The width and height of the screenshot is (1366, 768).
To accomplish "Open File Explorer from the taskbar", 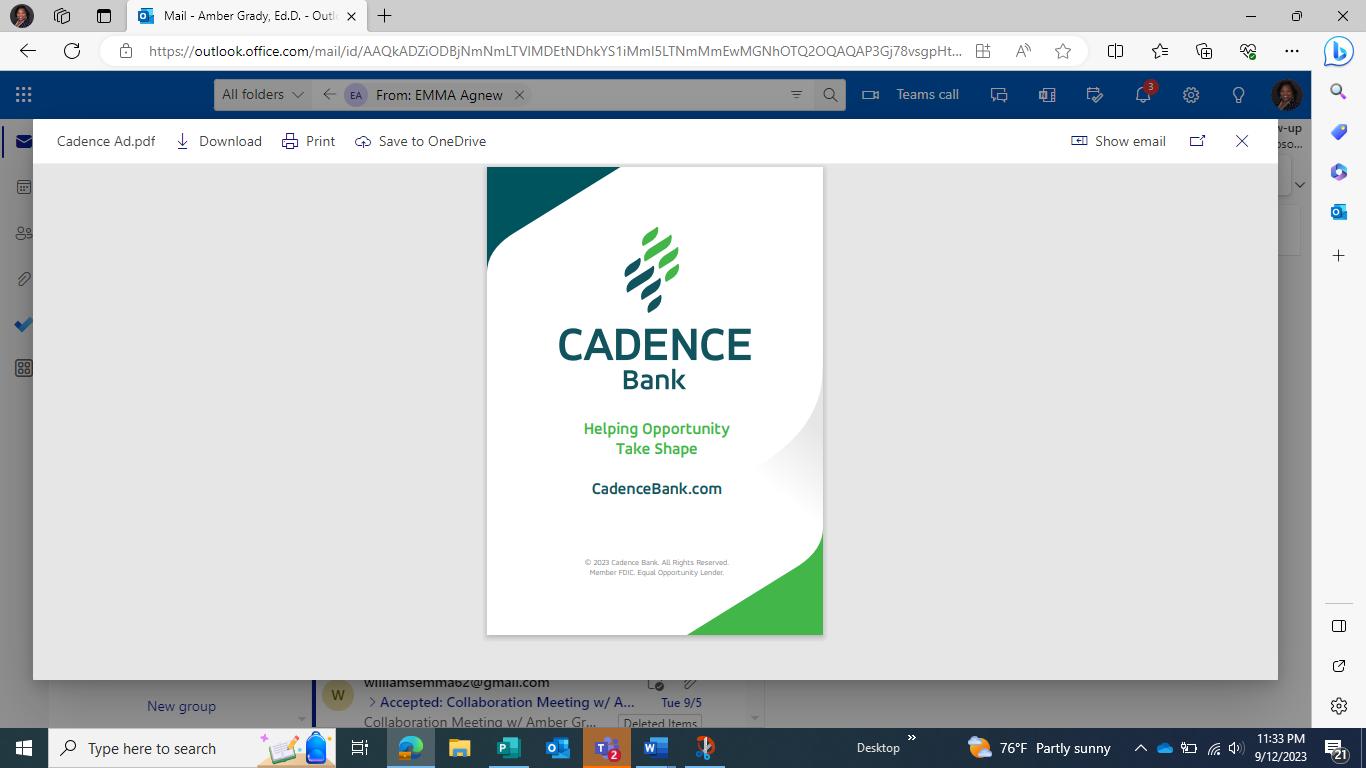I will tap(459, 748).
